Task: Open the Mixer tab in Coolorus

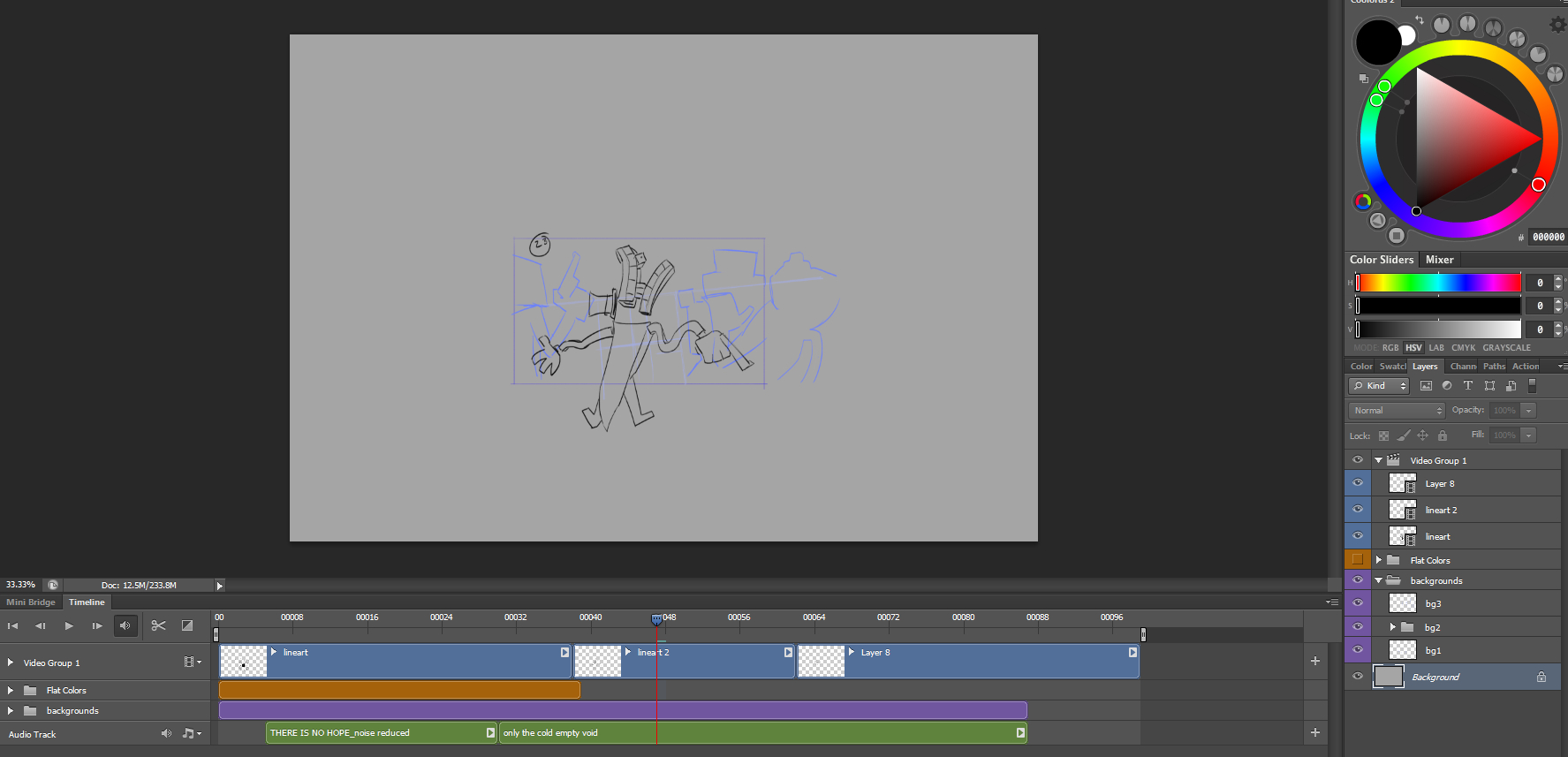Action: [x=1439, y=260]
